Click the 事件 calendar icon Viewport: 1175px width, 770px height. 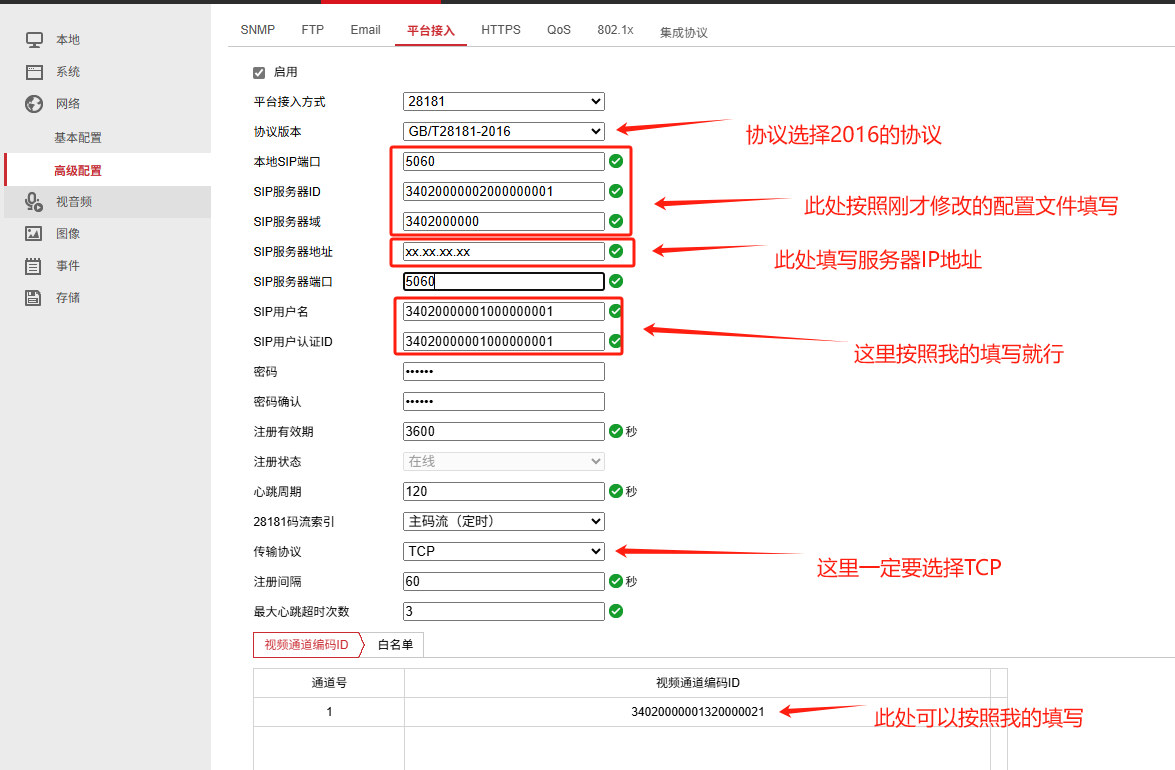click(34, 266)
